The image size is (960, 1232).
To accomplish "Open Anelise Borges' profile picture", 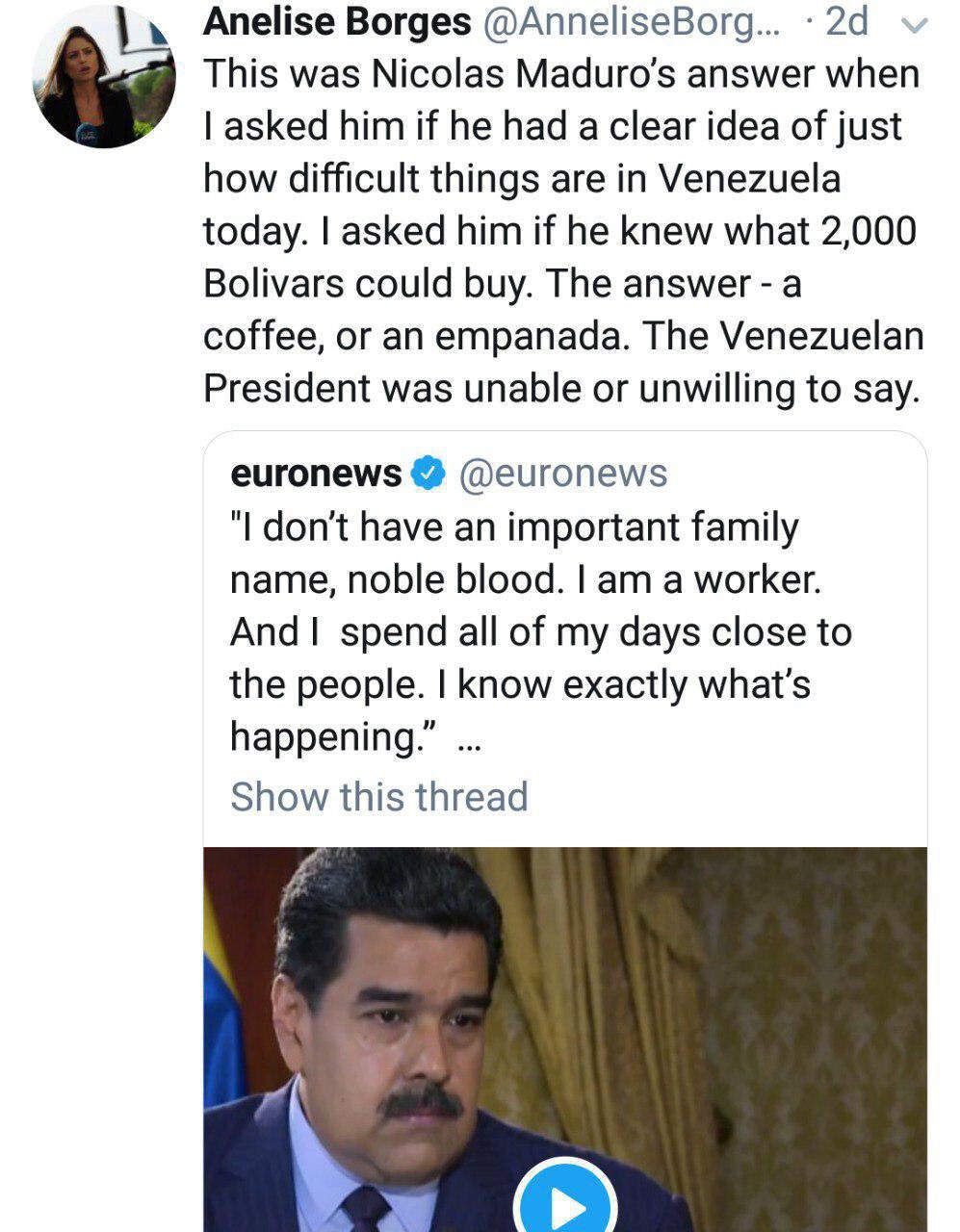I will point(104,76).
